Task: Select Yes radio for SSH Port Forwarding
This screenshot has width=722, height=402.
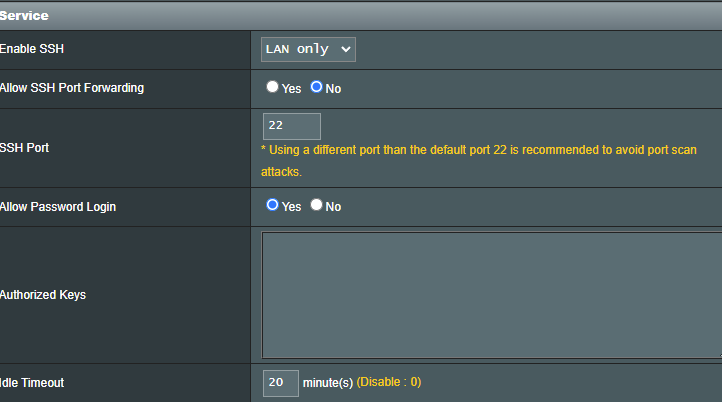Action: pyautogui.click(x=272, y=87)
